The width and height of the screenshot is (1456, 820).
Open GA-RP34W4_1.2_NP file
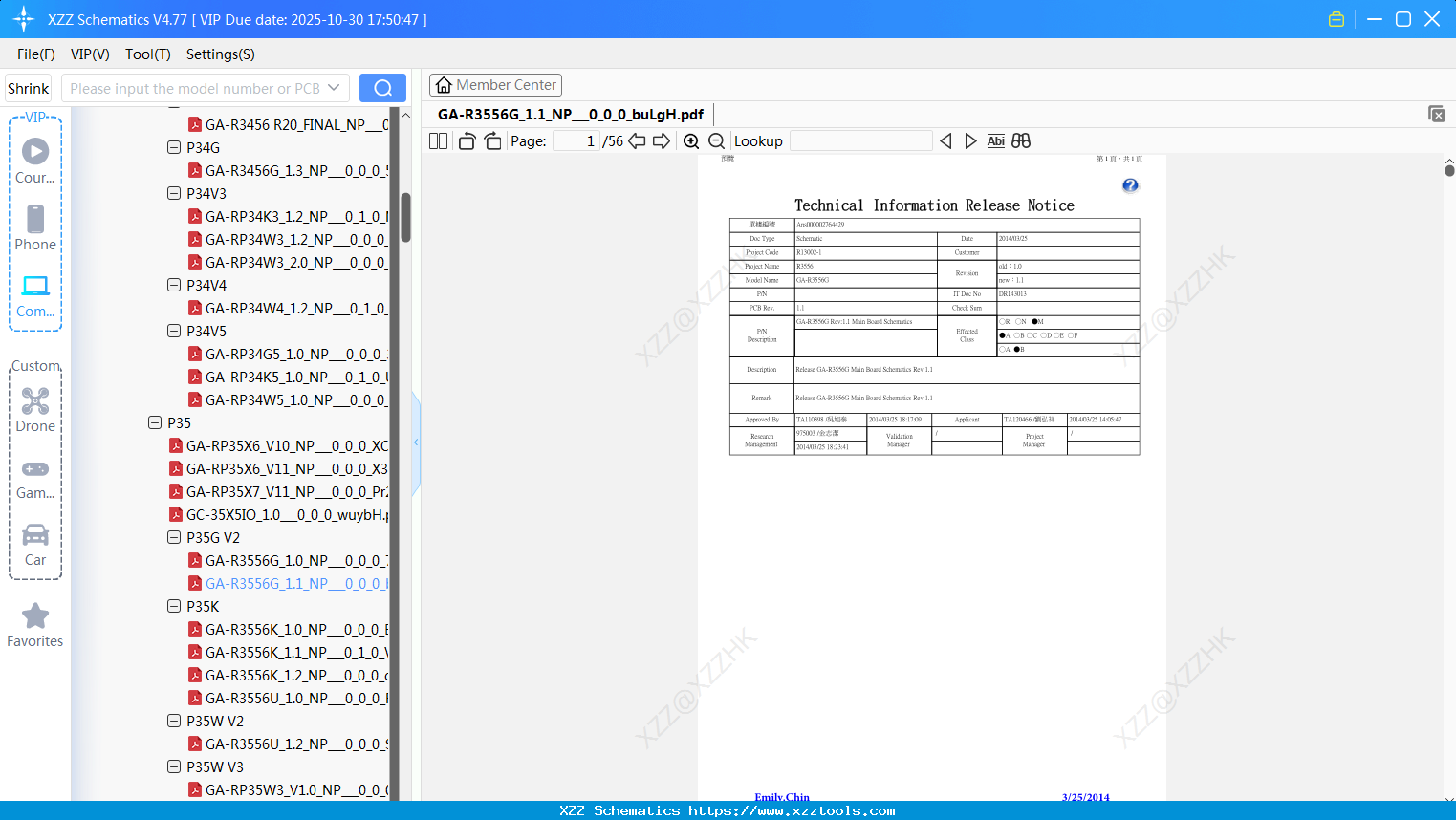point(288,309)
